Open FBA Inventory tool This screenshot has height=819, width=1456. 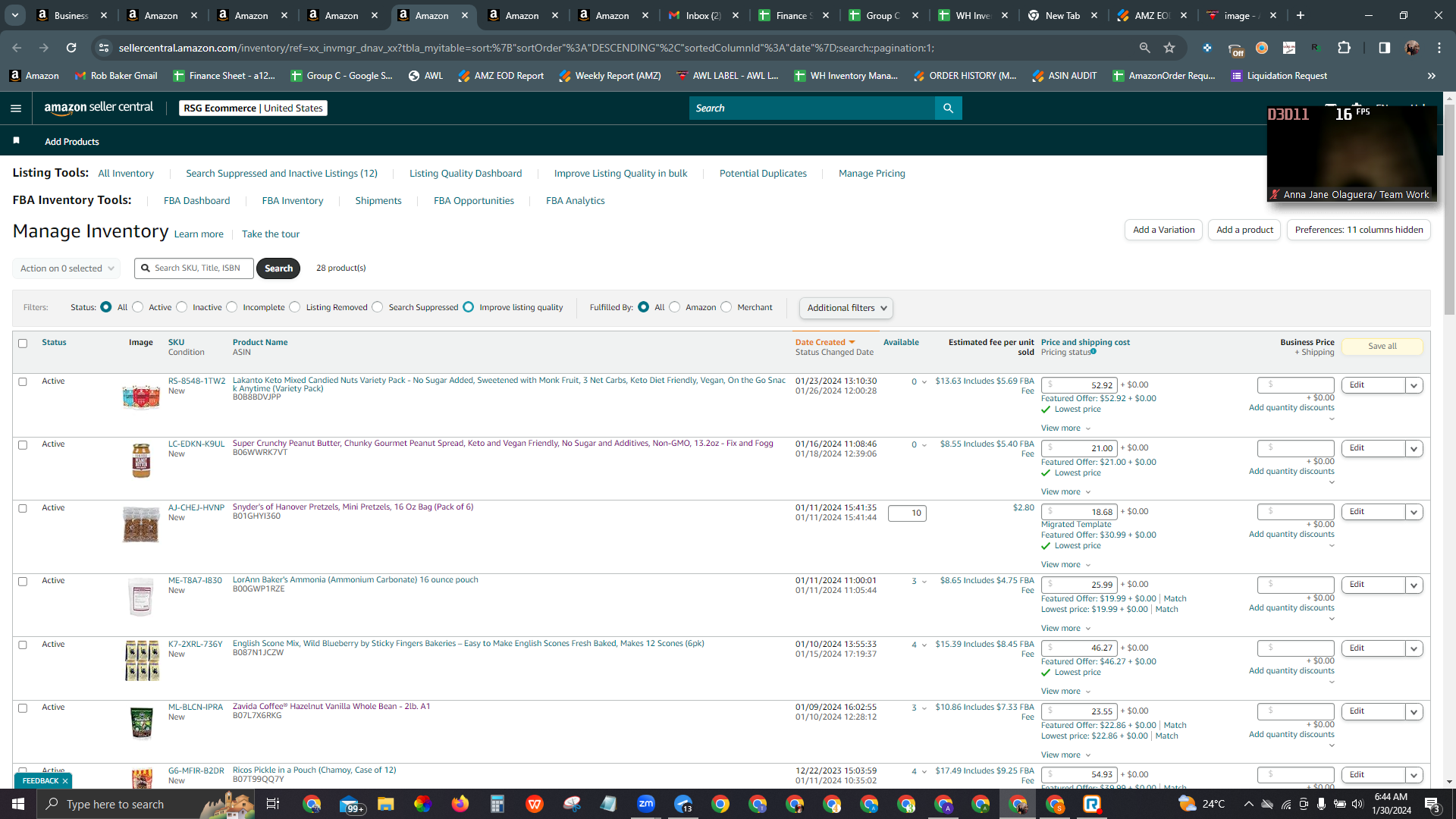[x=293, y=201]
